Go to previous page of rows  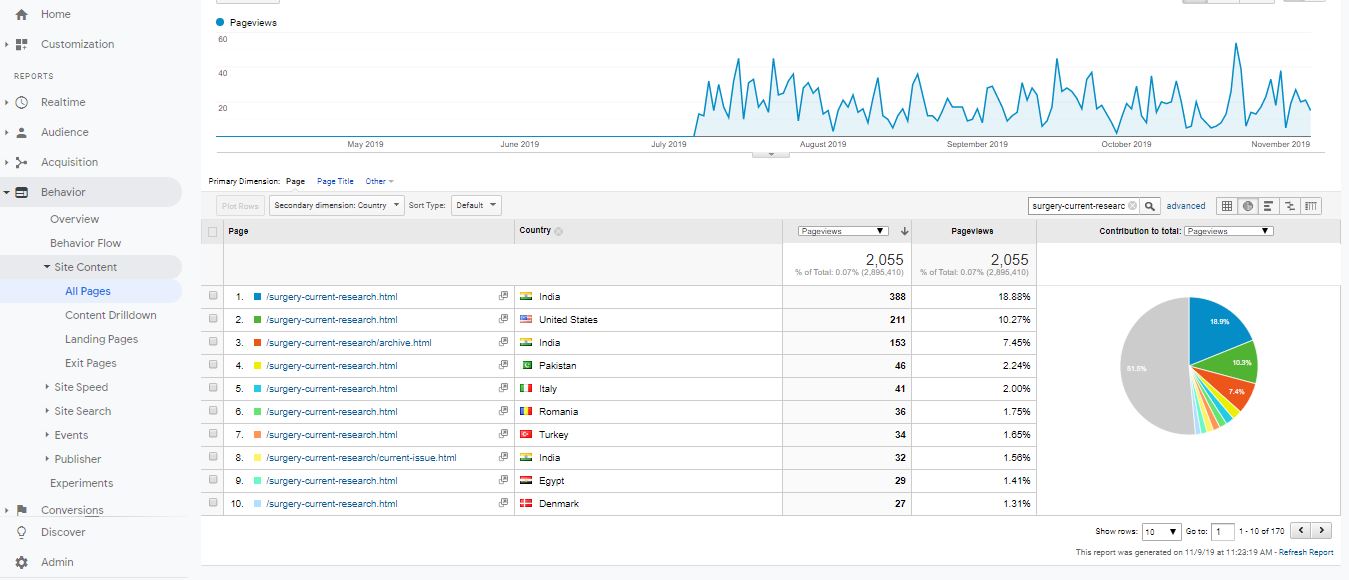tap(1301, 531)
